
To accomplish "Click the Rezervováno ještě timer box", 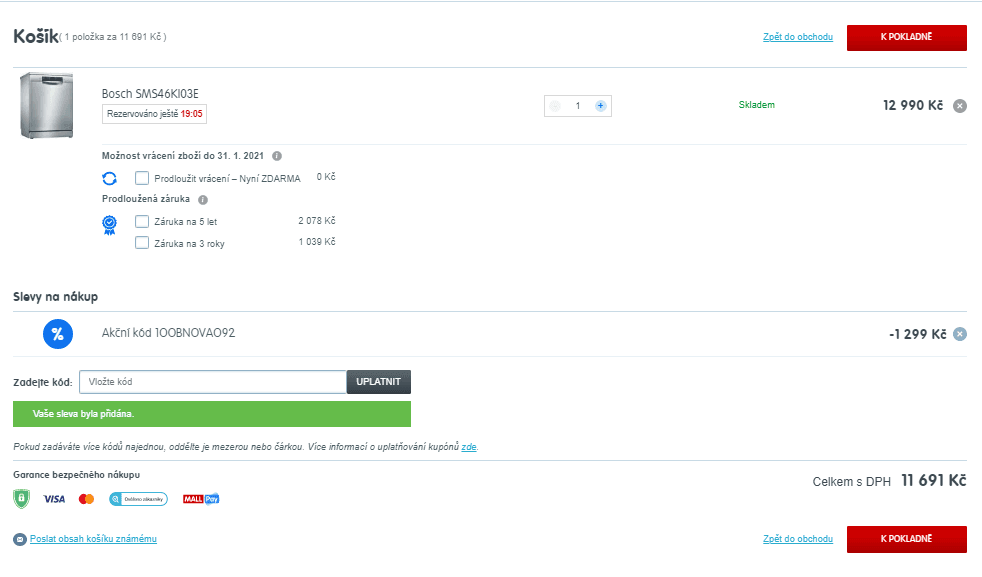I will 154,114.
